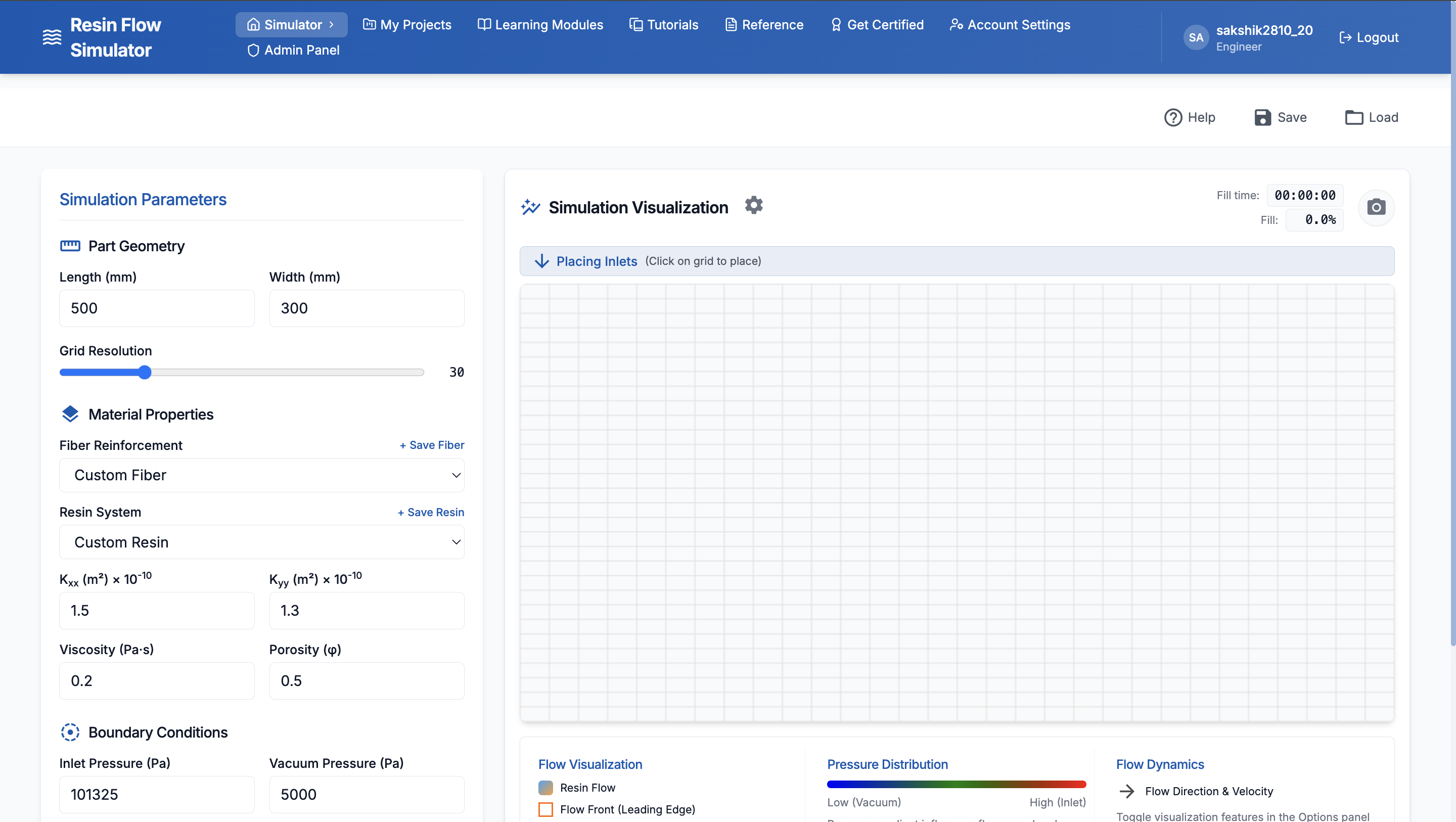Click the Load folder icon
1456x822 pixels.
(x=1354, y=118)
